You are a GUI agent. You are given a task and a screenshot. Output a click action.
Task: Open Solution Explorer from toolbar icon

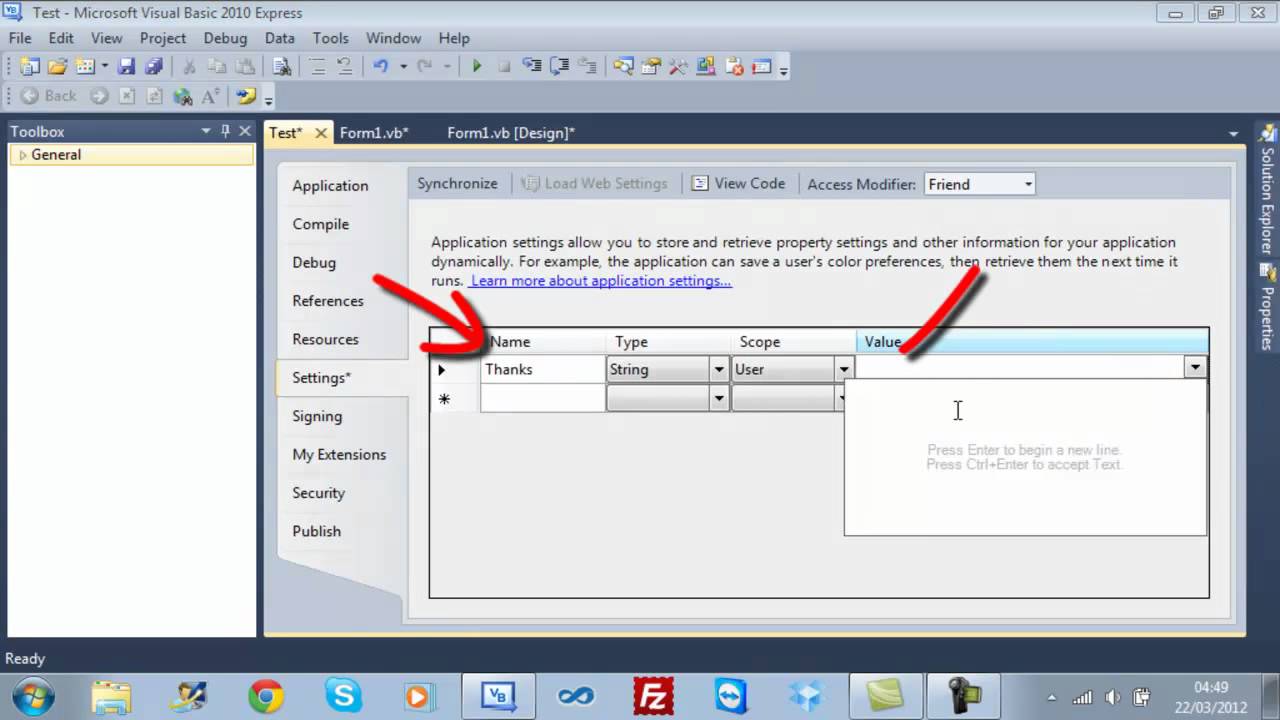[624, 67]
